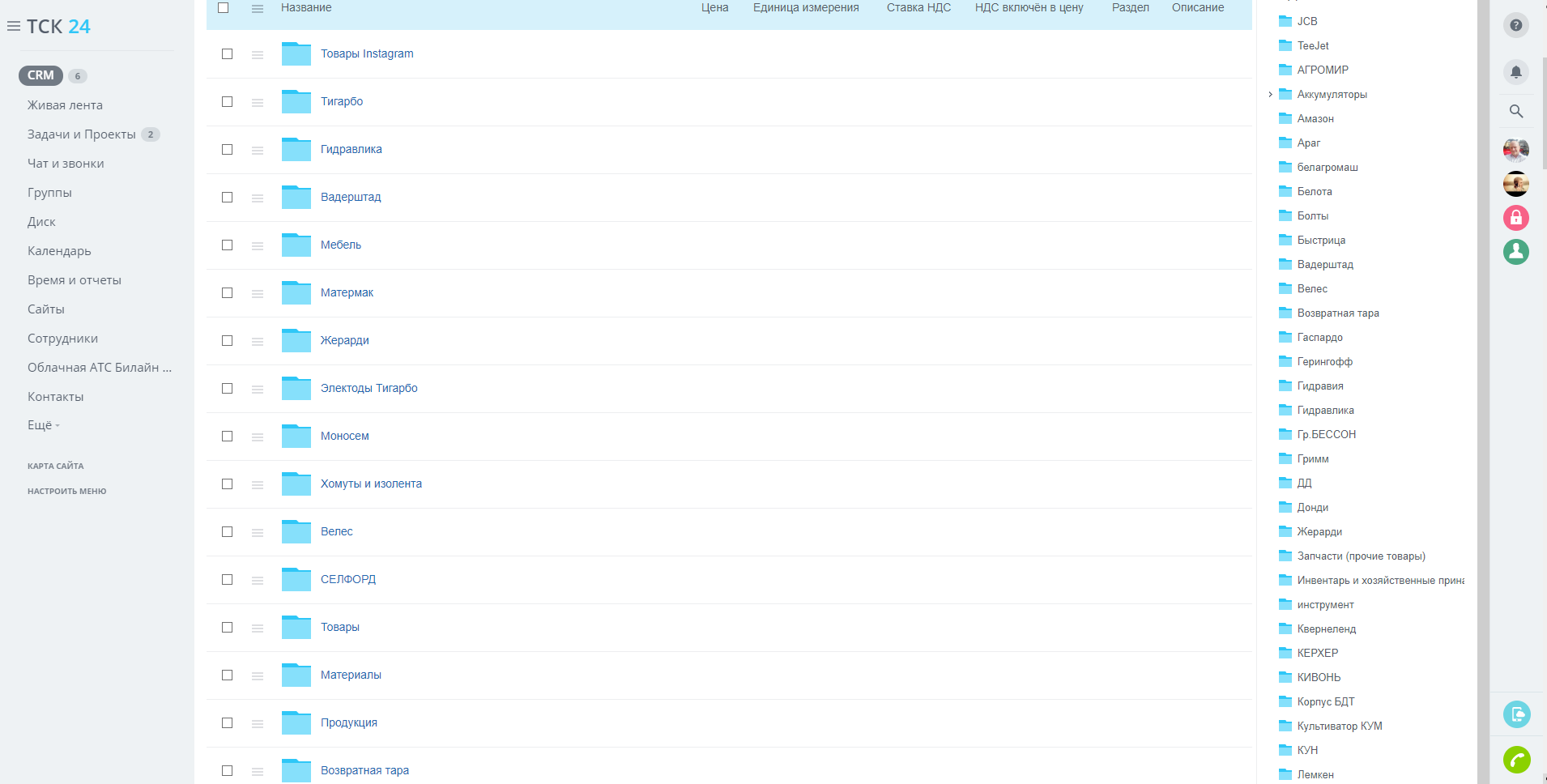The width and height of the screenshot is (1547, 784).
Task: Open the Календарь menu item
Action: point(59,251)
